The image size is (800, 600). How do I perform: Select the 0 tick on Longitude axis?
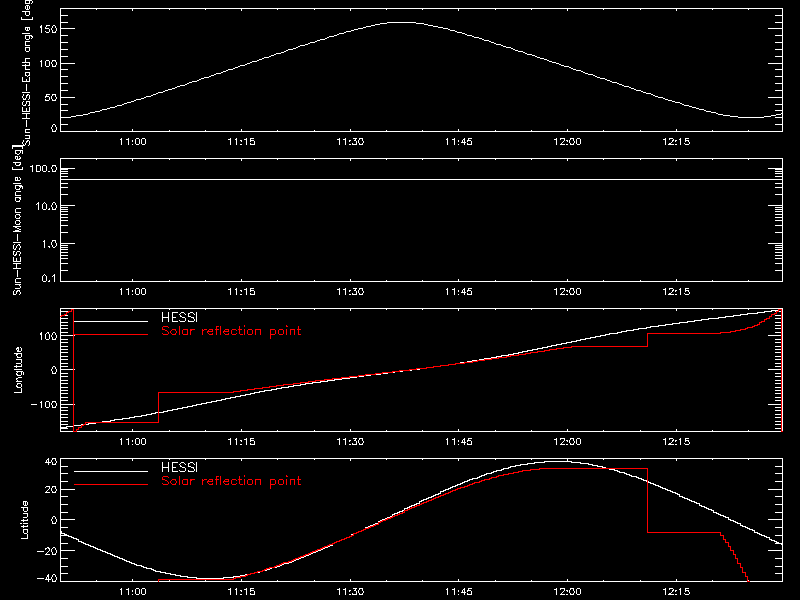54,370
